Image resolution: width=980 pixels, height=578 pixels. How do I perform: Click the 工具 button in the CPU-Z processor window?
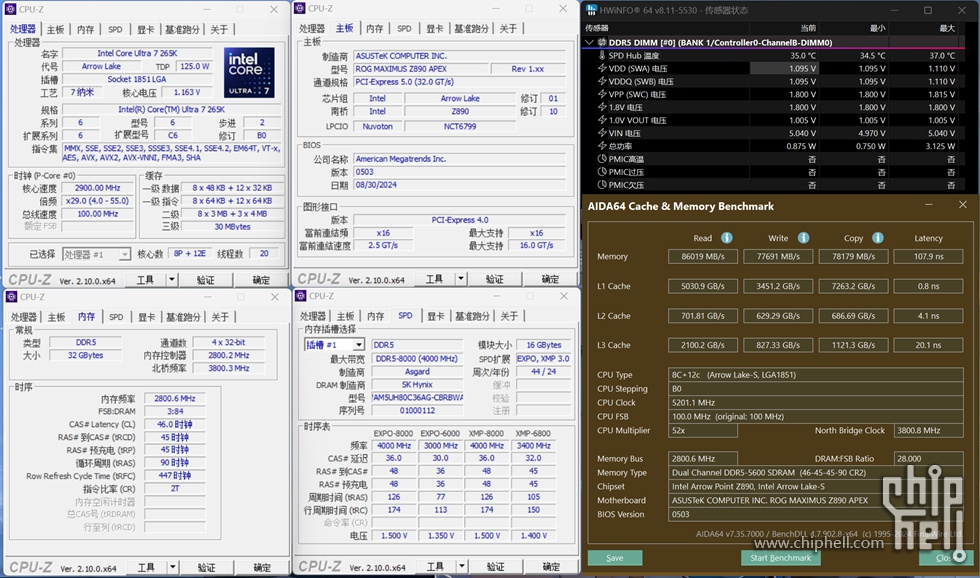(x=146, y=279)
